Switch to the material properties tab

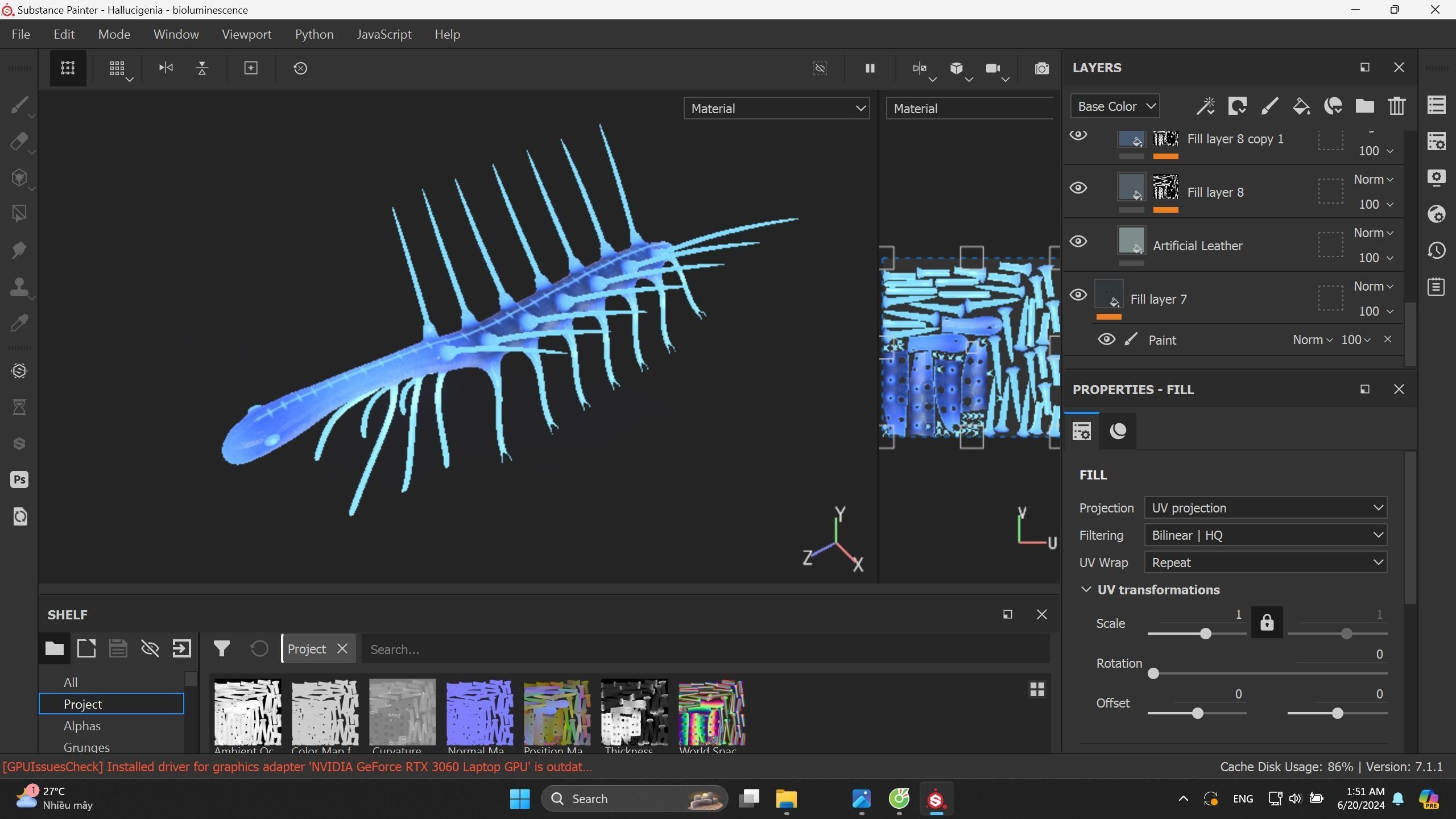pyautogui.click(x=1118, y=431)
